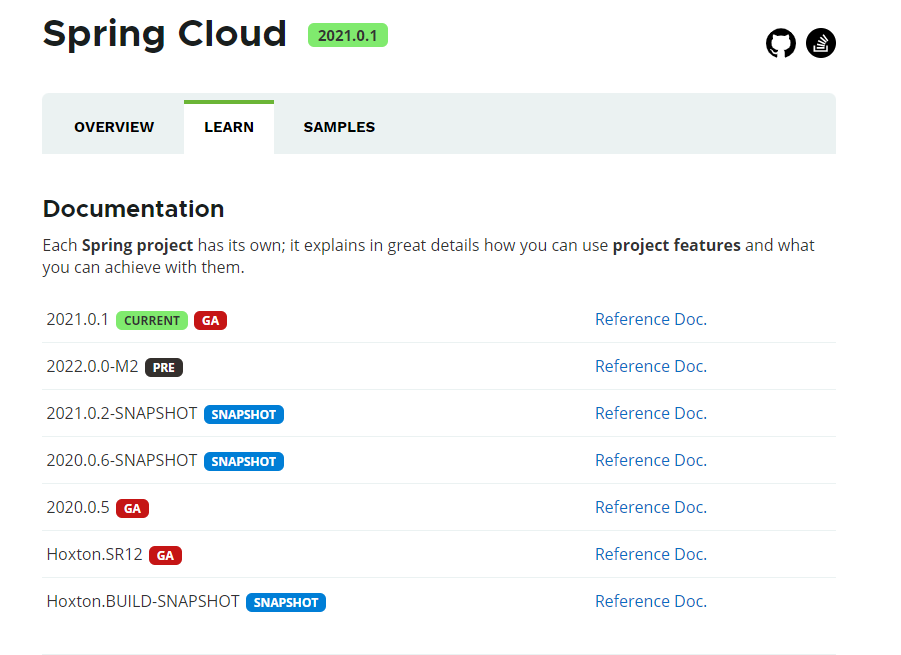
Task: Click the SNAPSHOT badge for Hoxton.BUILD-SNAPSHOT
Action: (x=286, y=603)
